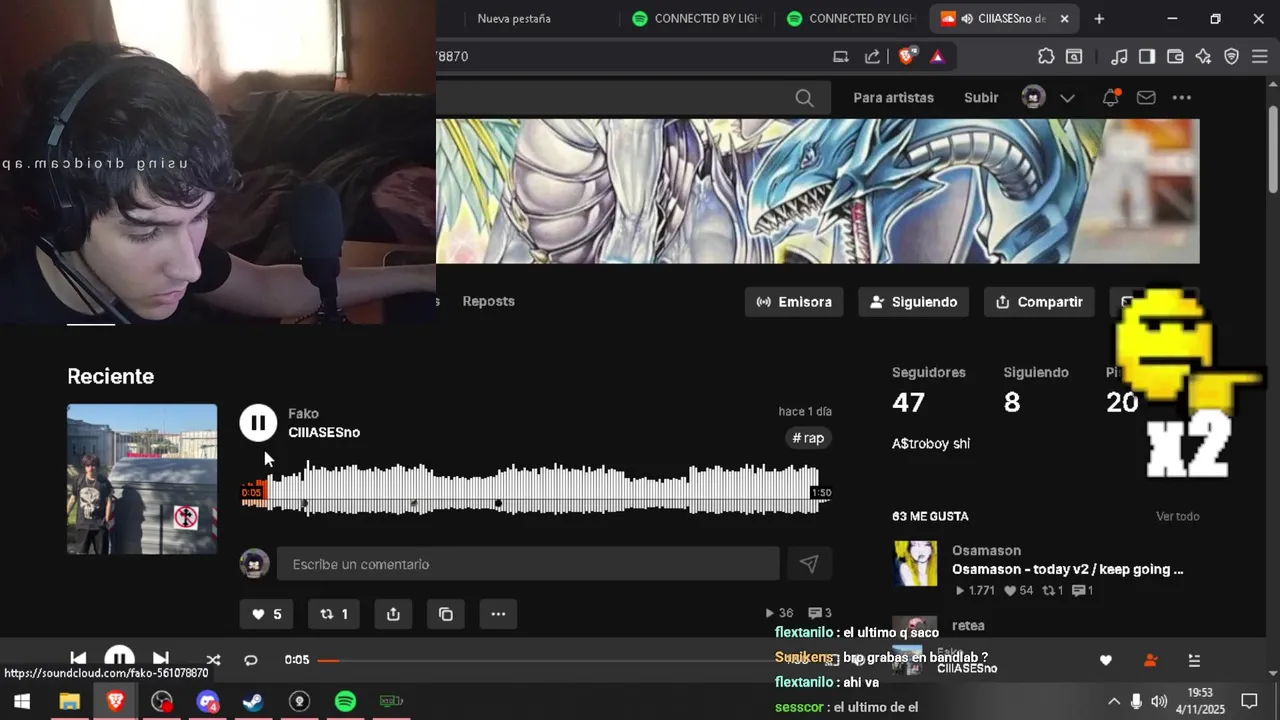Mute audio on the CIIIASESno tab
This screenshot has height=720, width=1280.
tap(968, 18)
